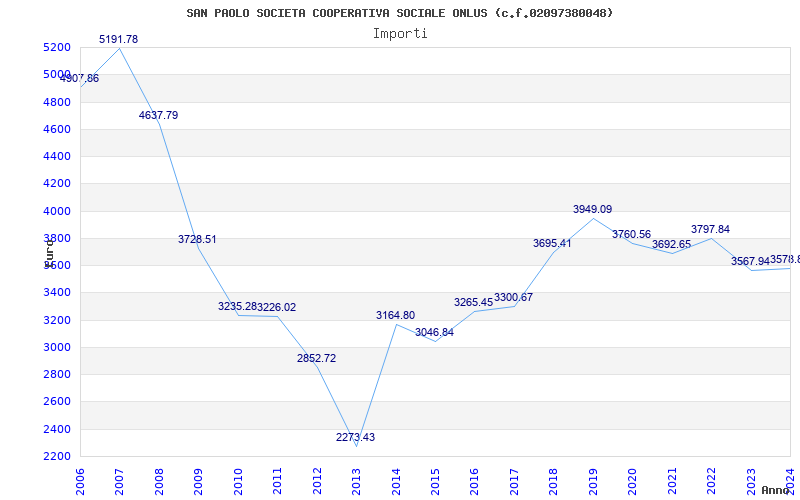Click the x-axis year 2022
This screenshot has width=800, height=500.
tap(712, 482)
